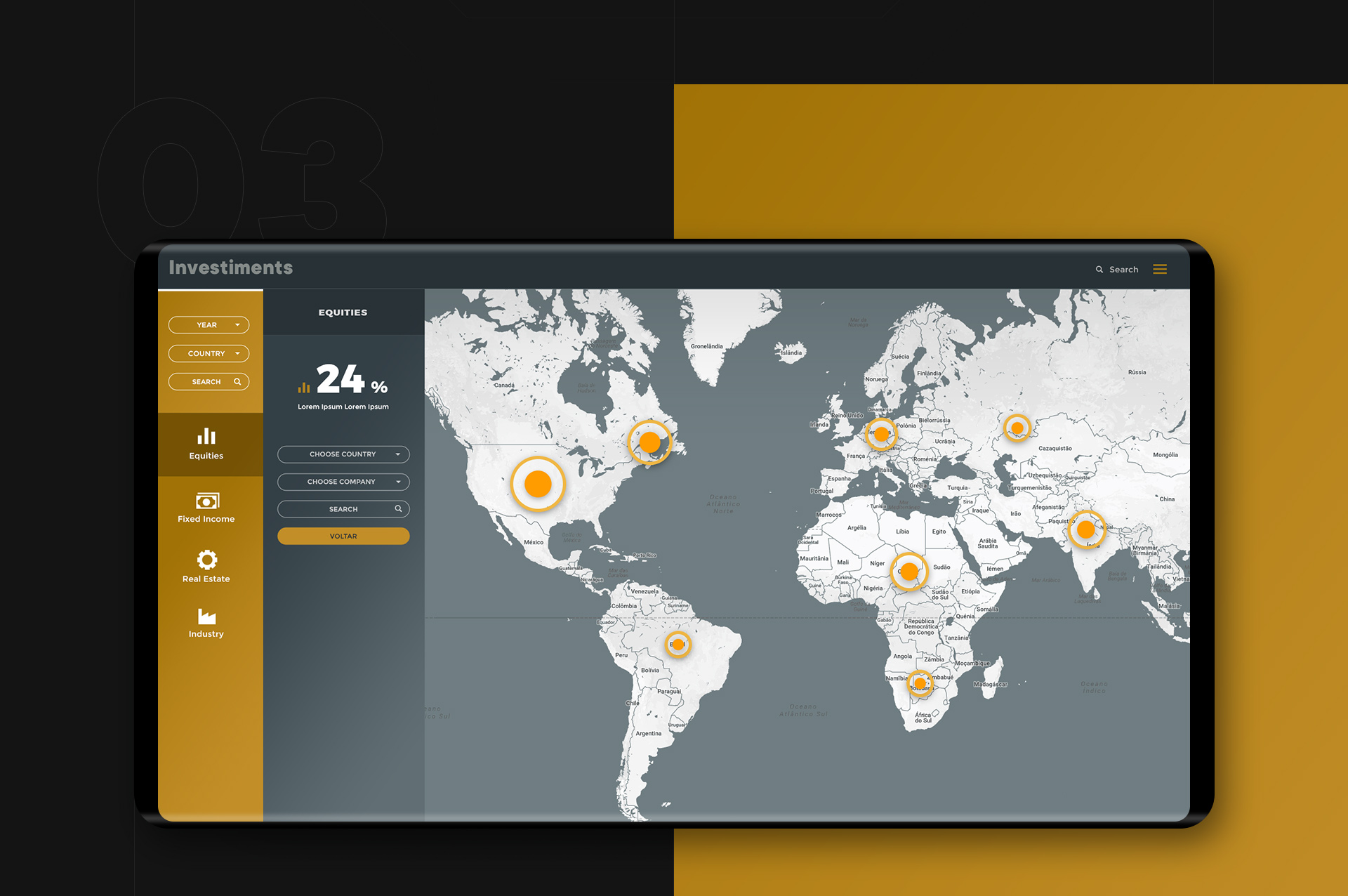1348x896 pixels.
Task: Open the Equities bar chart icon
Action: pos(206,437)
